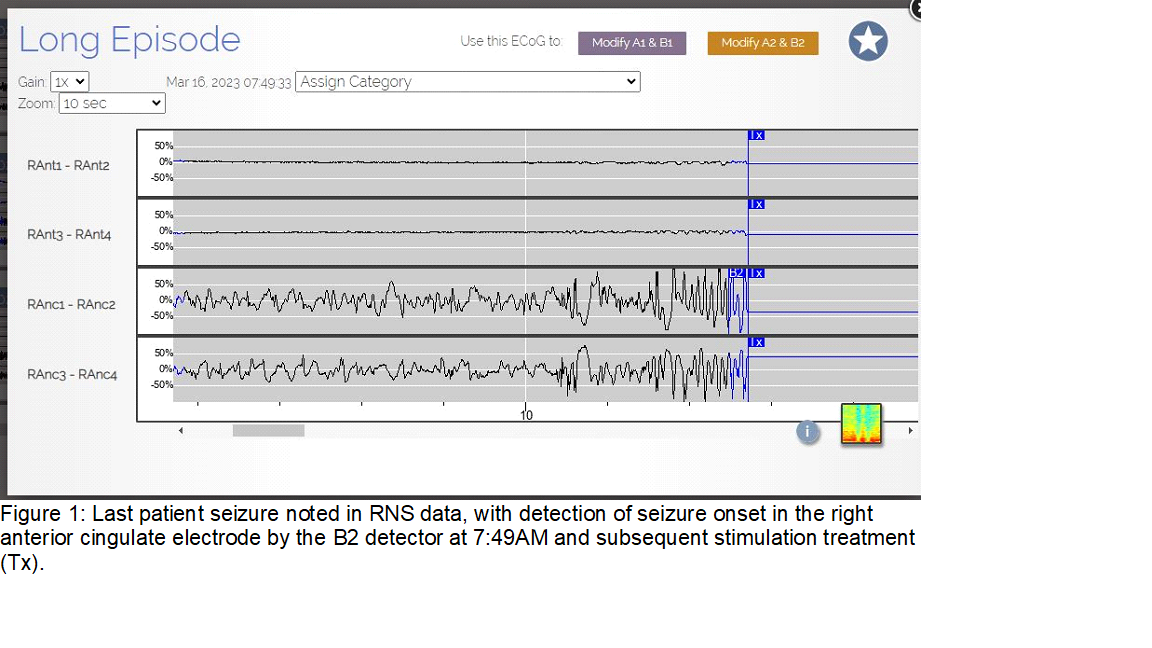
Task: Expand the Zoom 10 sec dropdown
Action: point(112,103)
